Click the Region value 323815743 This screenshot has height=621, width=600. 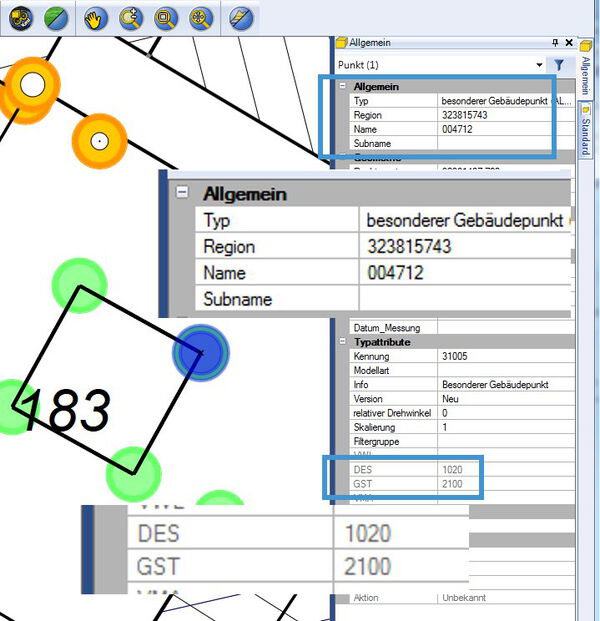click(x=494, y=115)
